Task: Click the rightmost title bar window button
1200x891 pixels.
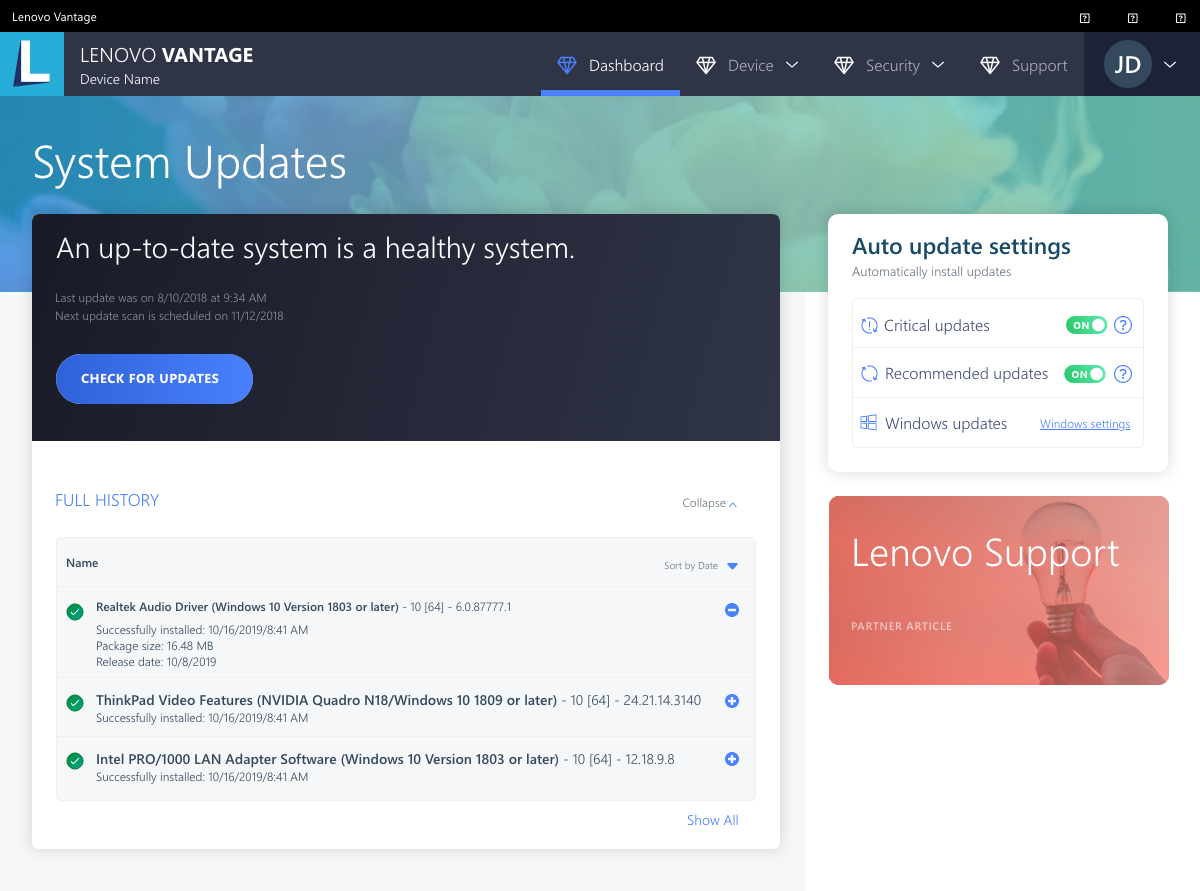Action: (1180, 18)
